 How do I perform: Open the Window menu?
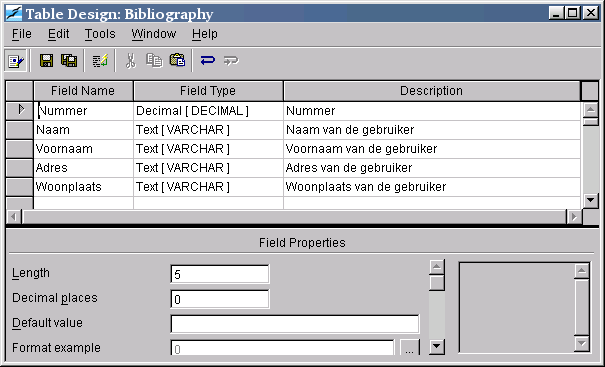click(154, 34)
